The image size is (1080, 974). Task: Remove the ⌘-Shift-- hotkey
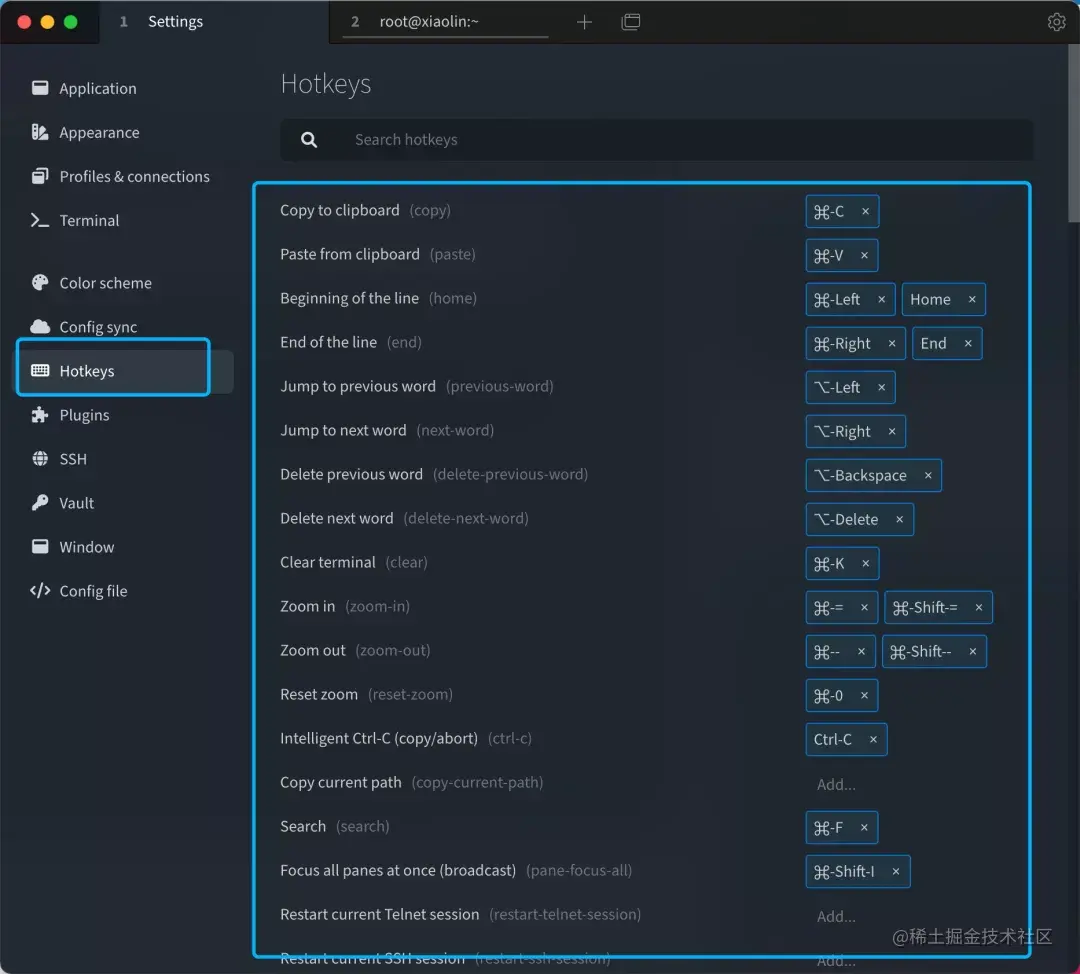972,652
